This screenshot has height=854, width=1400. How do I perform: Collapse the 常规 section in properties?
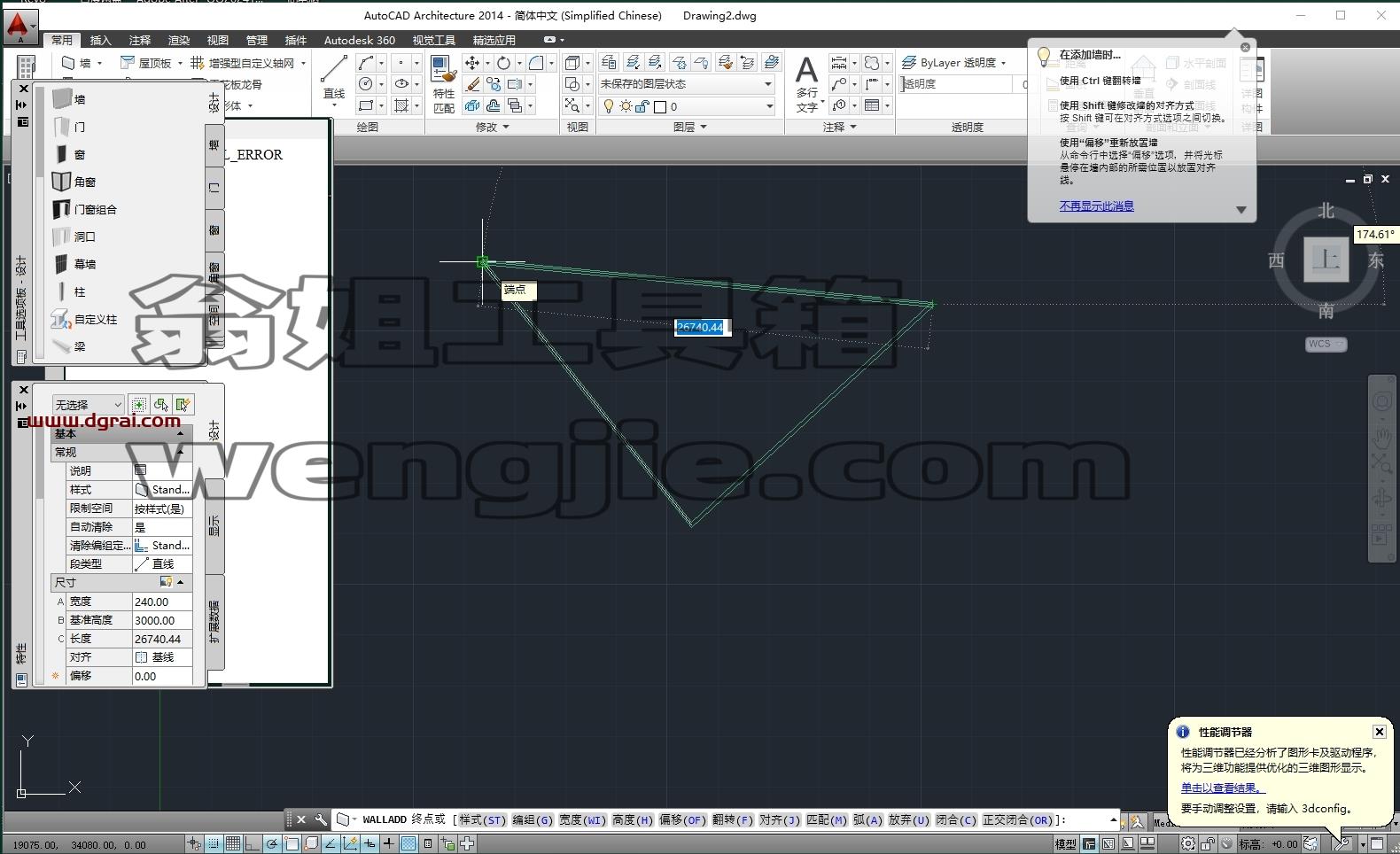(180, 452)
